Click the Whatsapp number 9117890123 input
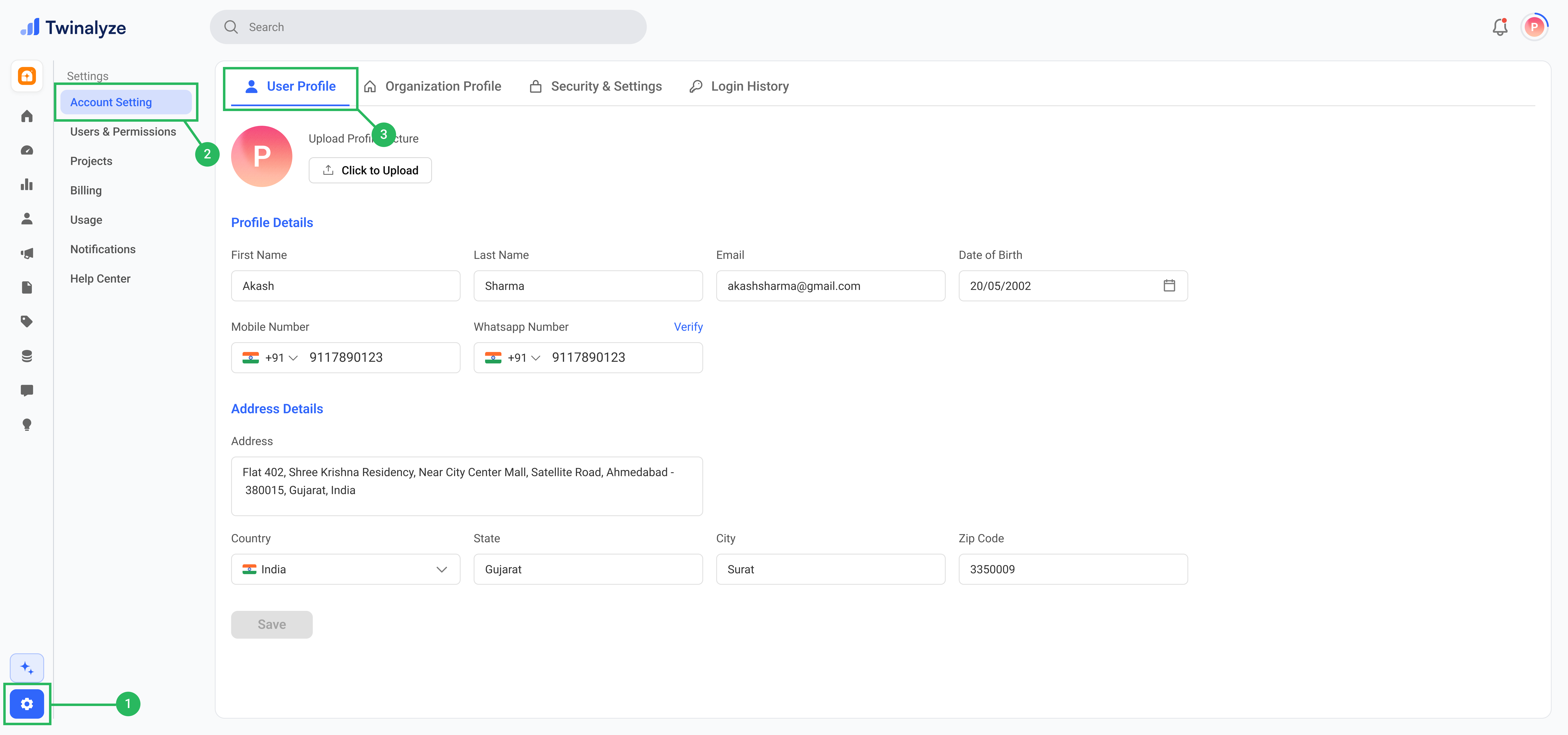Image resolution: width=1568 pixels, height=735 pixels. [x=588, y=358]
